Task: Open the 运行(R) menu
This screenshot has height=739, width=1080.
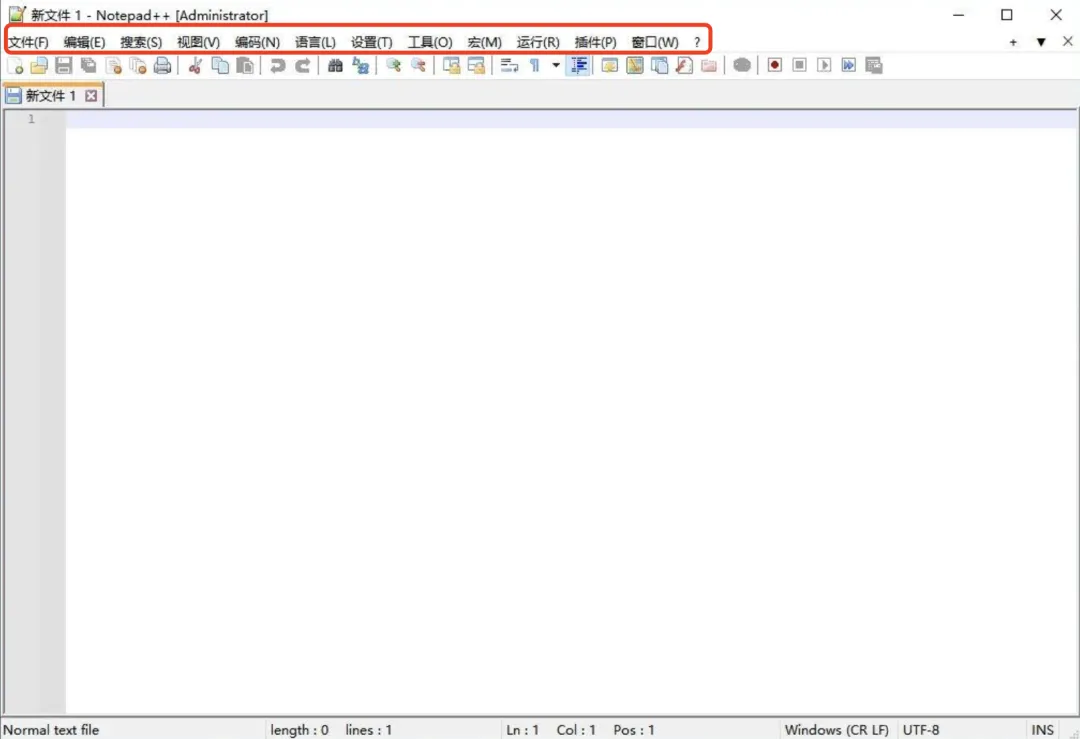Action: (538, 42)
